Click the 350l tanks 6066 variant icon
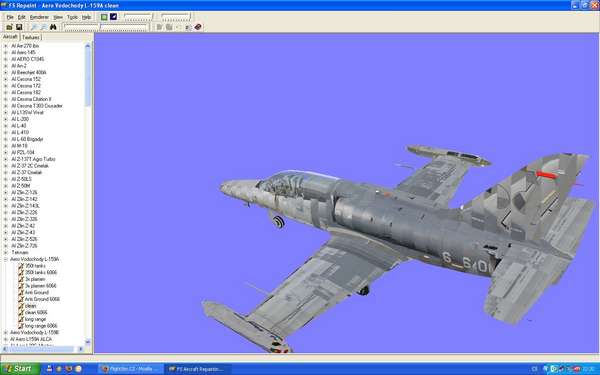The width and height of the screenshot is (600, 375). click(x=21, y=272)
